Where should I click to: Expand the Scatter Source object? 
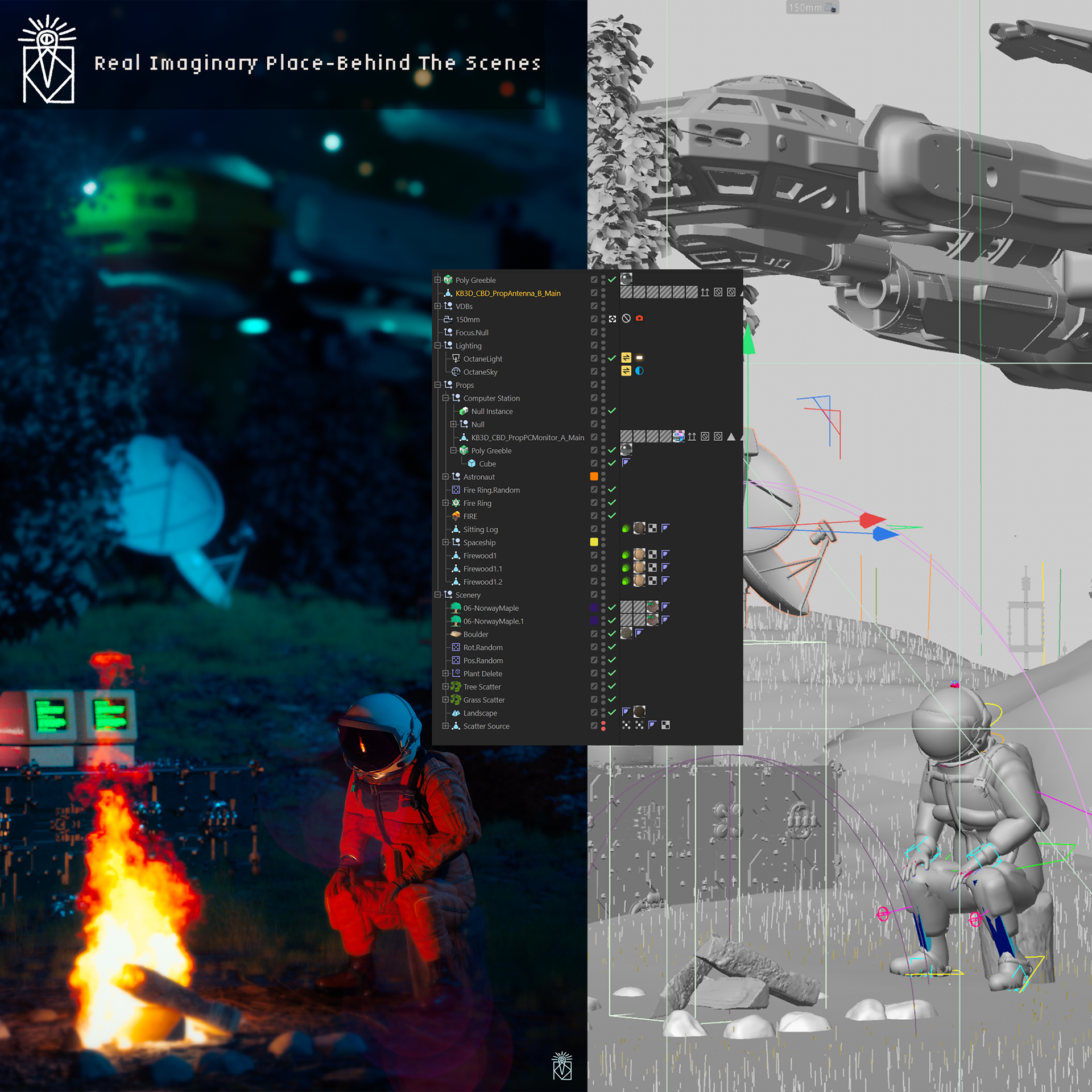click(445, 726)
